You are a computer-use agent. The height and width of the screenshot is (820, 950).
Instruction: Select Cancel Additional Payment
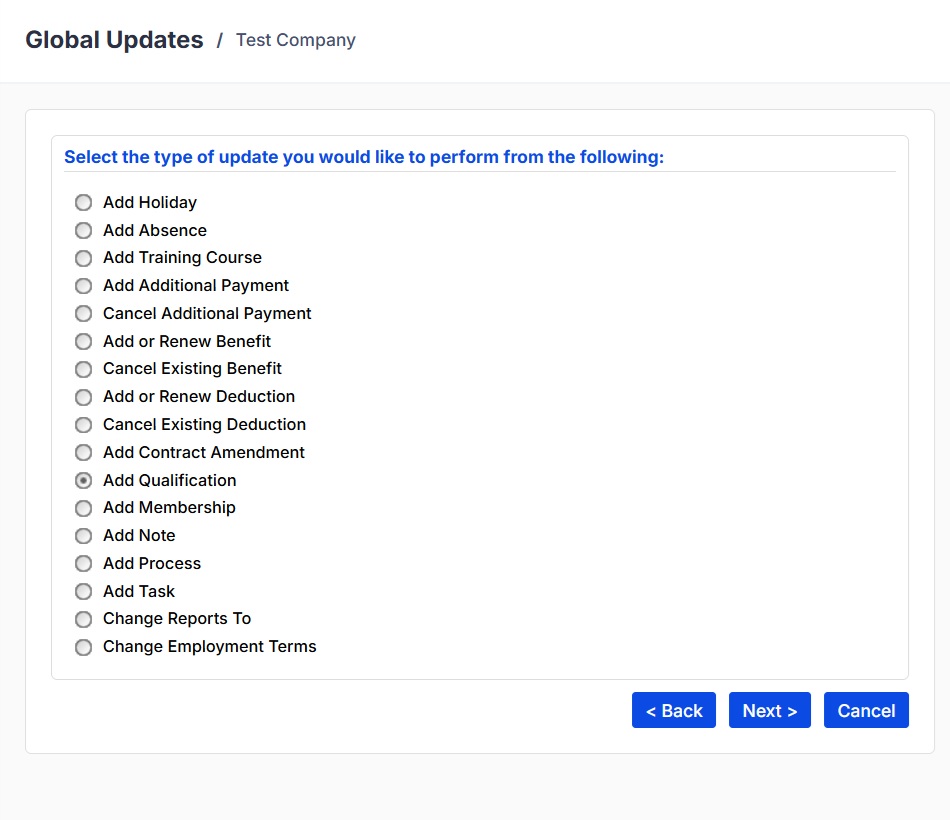[x=83, y=313]
